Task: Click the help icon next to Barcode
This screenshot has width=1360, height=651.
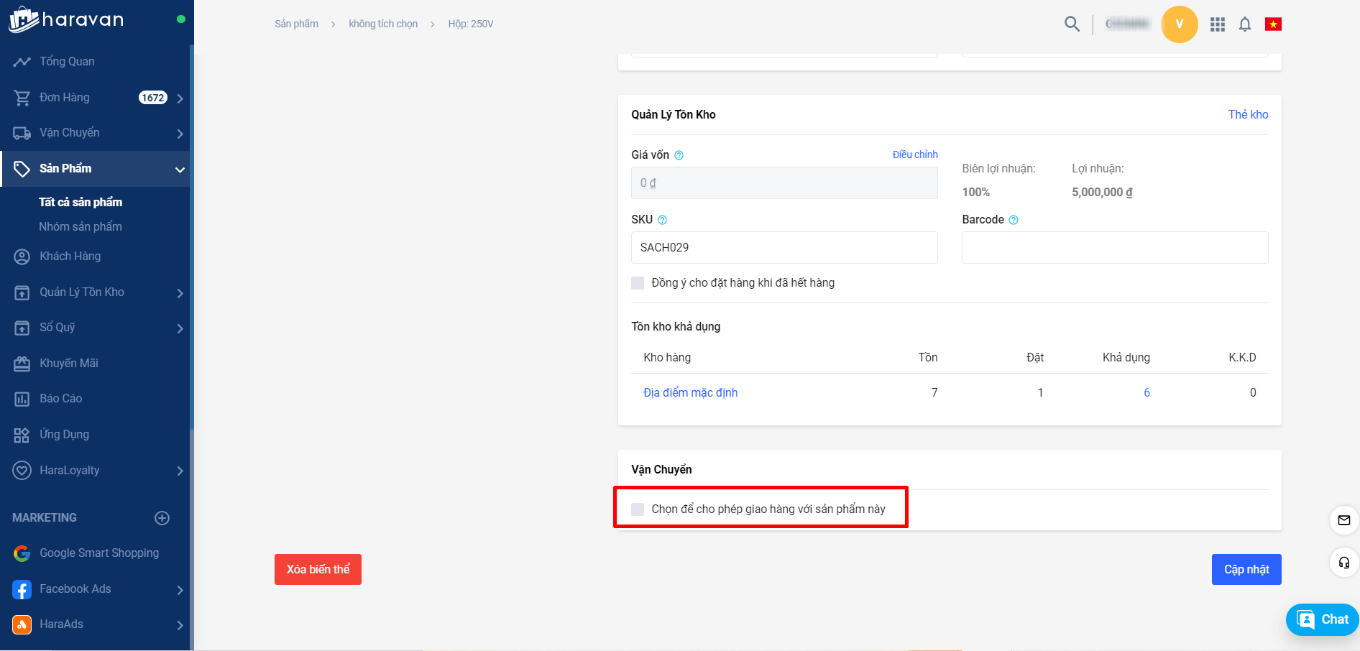Action: tap(1014, 220)
